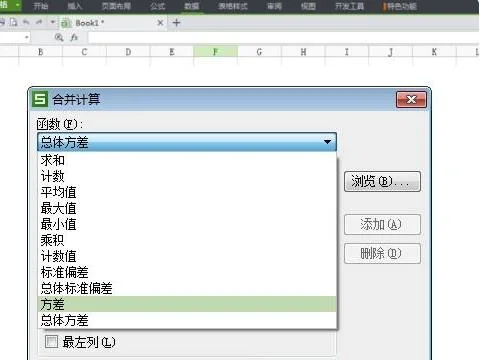This screenshot has width=480, height=360.
Task: Select column H header
Action: pyautogui.click(x=303, y=52)
